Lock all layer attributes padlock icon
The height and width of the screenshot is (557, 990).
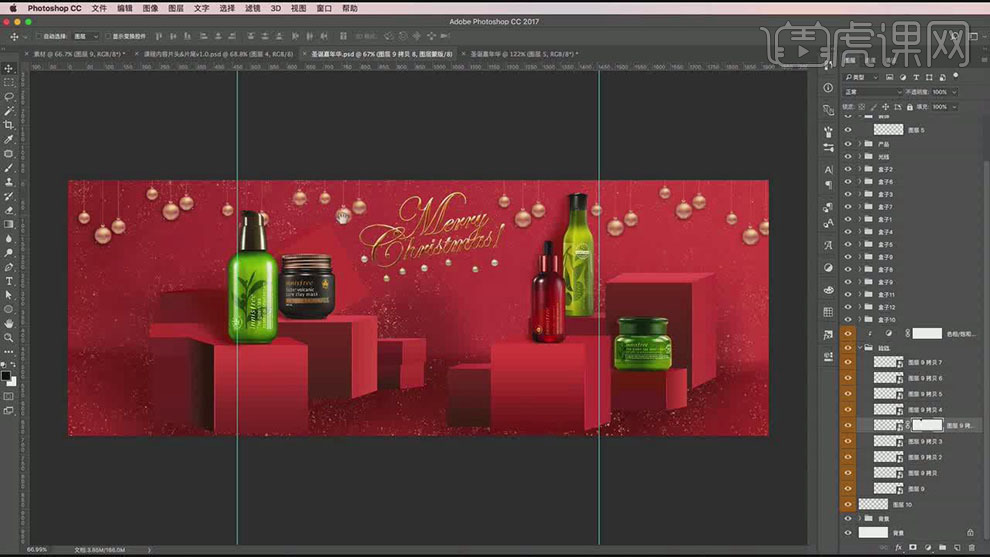click(x=909, y=107)
